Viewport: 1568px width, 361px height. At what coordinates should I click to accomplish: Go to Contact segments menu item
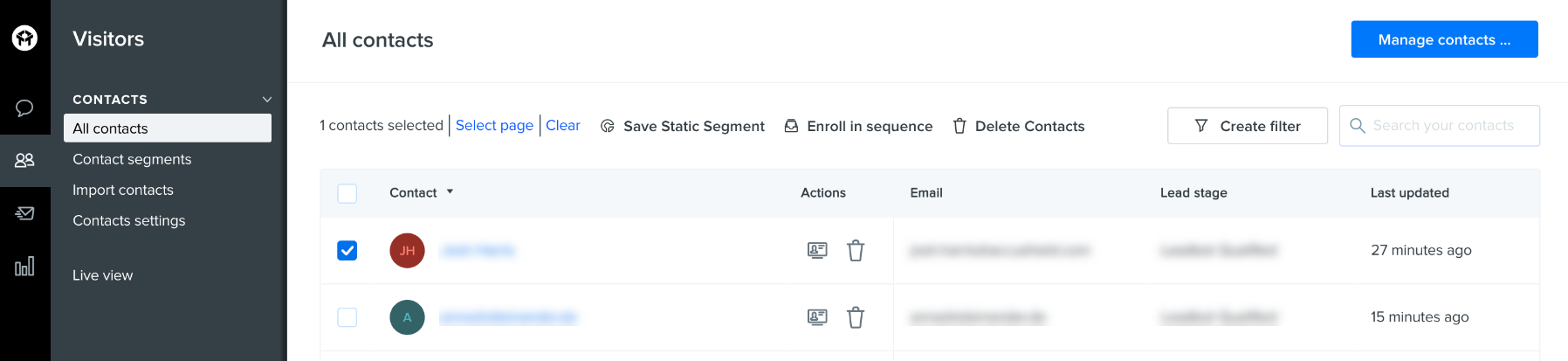[x=132, y=159]
